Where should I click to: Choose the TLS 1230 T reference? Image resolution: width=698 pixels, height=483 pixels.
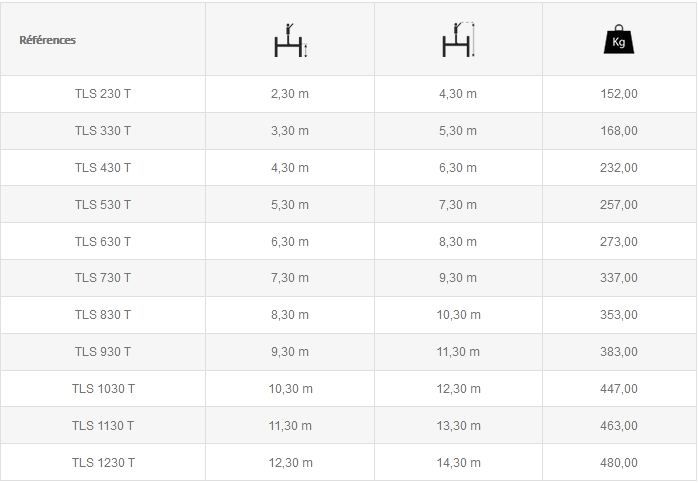tap(103, 463)
